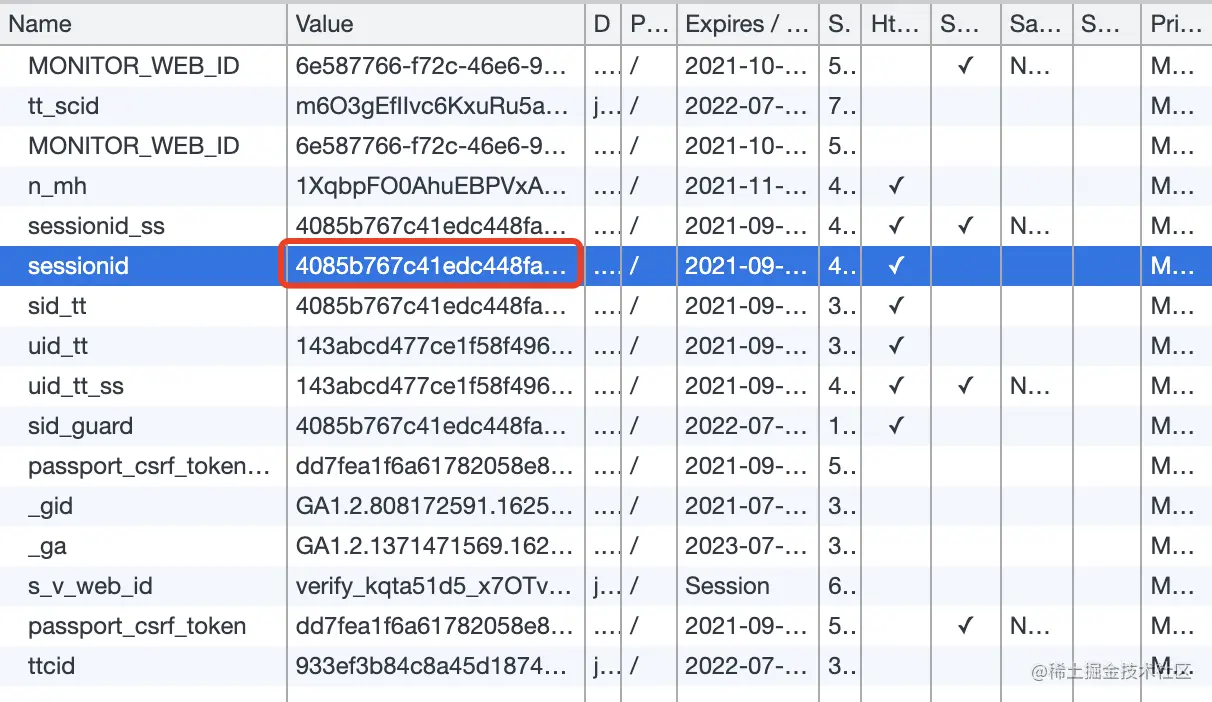Image resolution: width=1212 pixels, height=702 pixels.
Task: Click the value cell of the uid_tt_ss row
Action: click(x=436, y=386)
